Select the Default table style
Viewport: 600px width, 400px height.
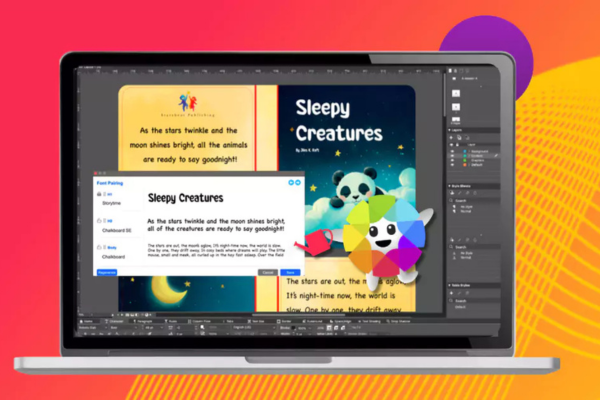click(460, 307)
